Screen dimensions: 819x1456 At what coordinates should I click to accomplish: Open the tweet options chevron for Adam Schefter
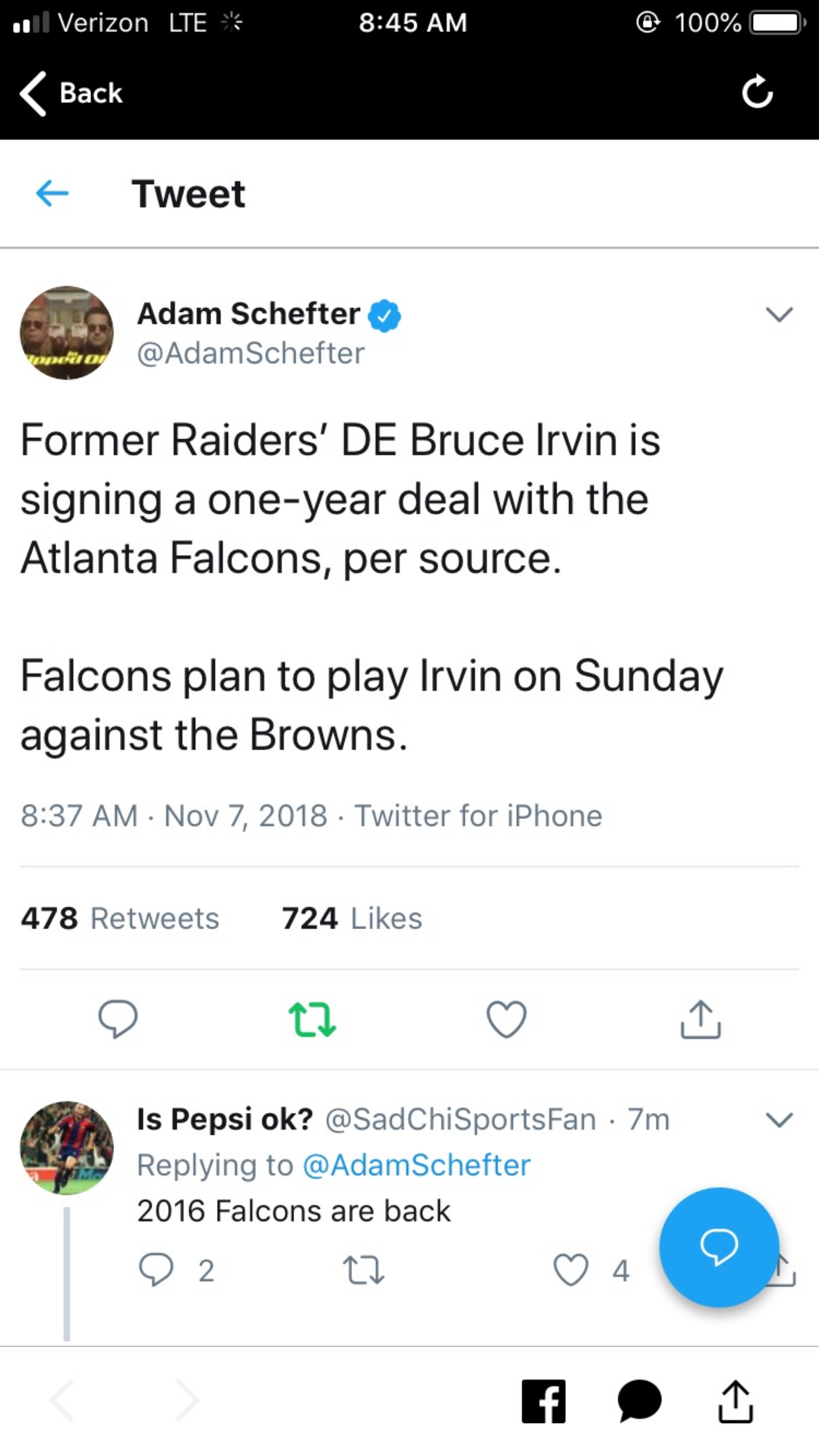[x=779, y=315]
